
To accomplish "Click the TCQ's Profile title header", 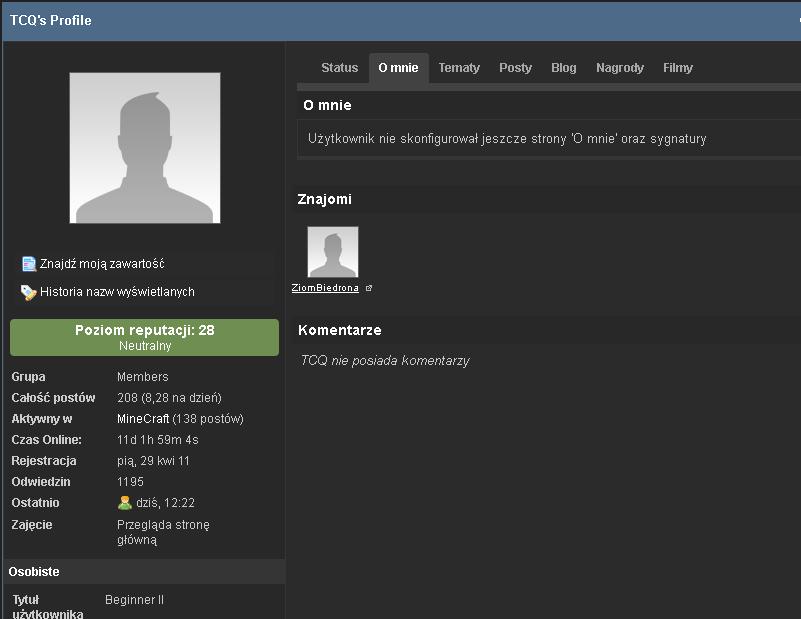I will (51, 20).
